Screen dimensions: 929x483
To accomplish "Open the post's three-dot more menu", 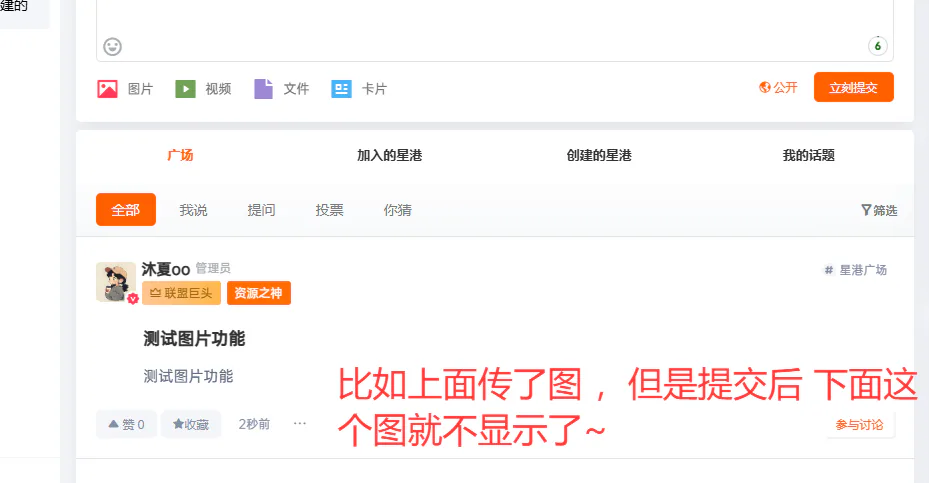I will [300, 424].
